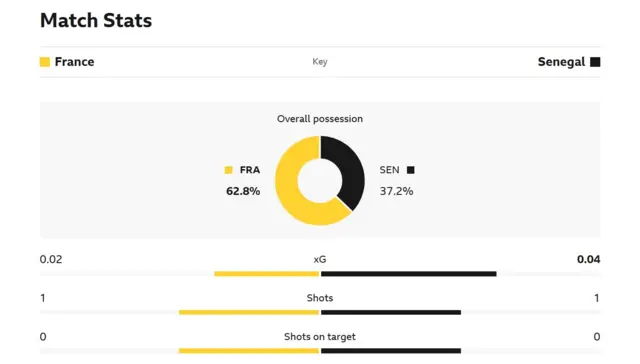Click the yellow xG bar for France
Viewport: 640px width, 364px height.
267,274
